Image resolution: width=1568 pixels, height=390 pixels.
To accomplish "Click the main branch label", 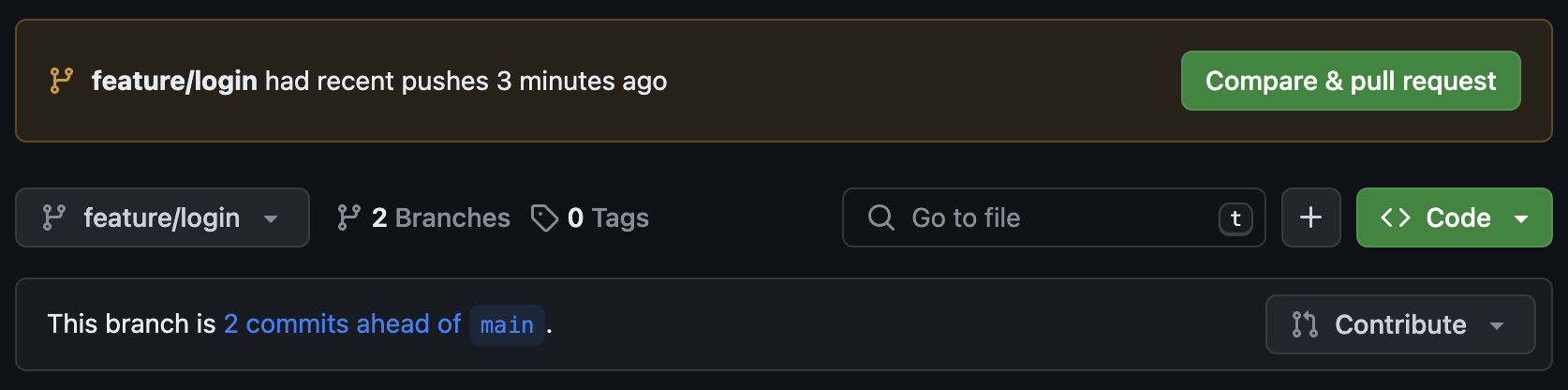I will click(507, 325).
